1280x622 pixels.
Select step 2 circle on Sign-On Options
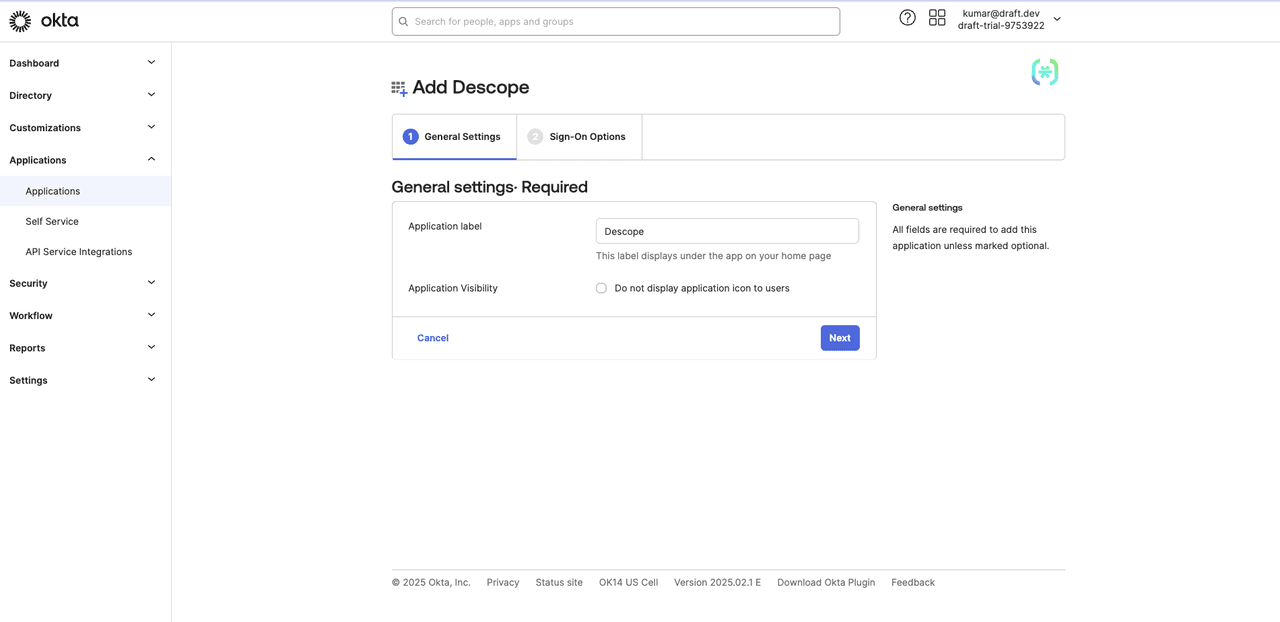click(x=535, y=136)
